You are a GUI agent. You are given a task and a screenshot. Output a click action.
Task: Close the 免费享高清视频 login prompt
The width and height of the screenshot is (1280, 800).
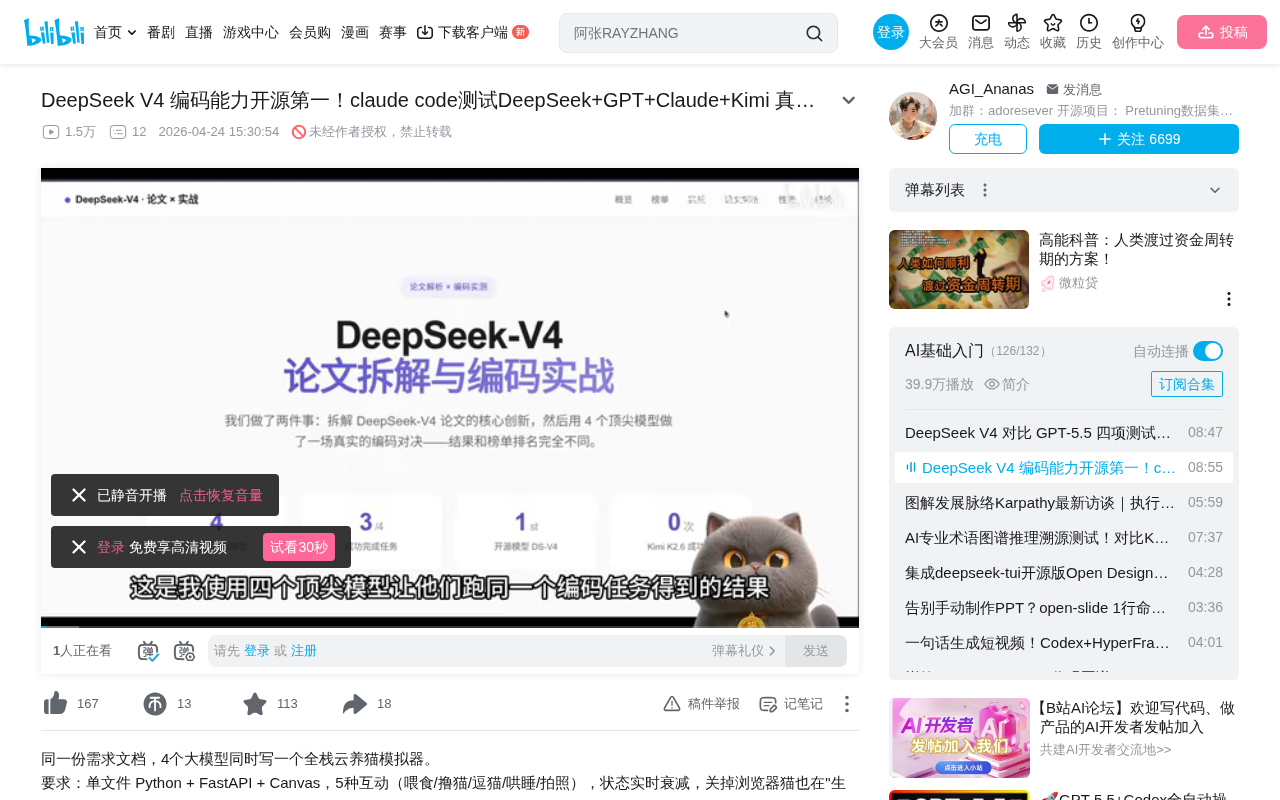[79, 547]
